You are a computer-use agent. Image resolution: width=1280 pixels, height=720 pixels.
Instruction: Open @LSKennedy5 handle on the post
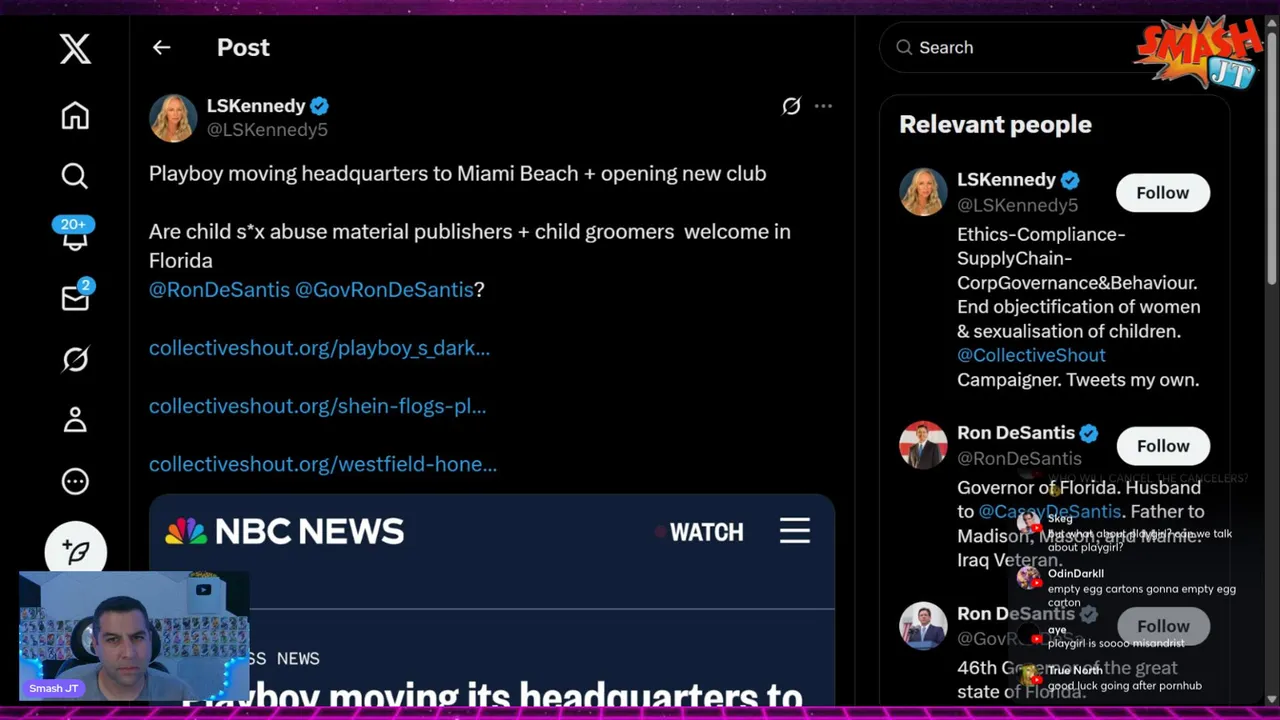coord(267,129)
